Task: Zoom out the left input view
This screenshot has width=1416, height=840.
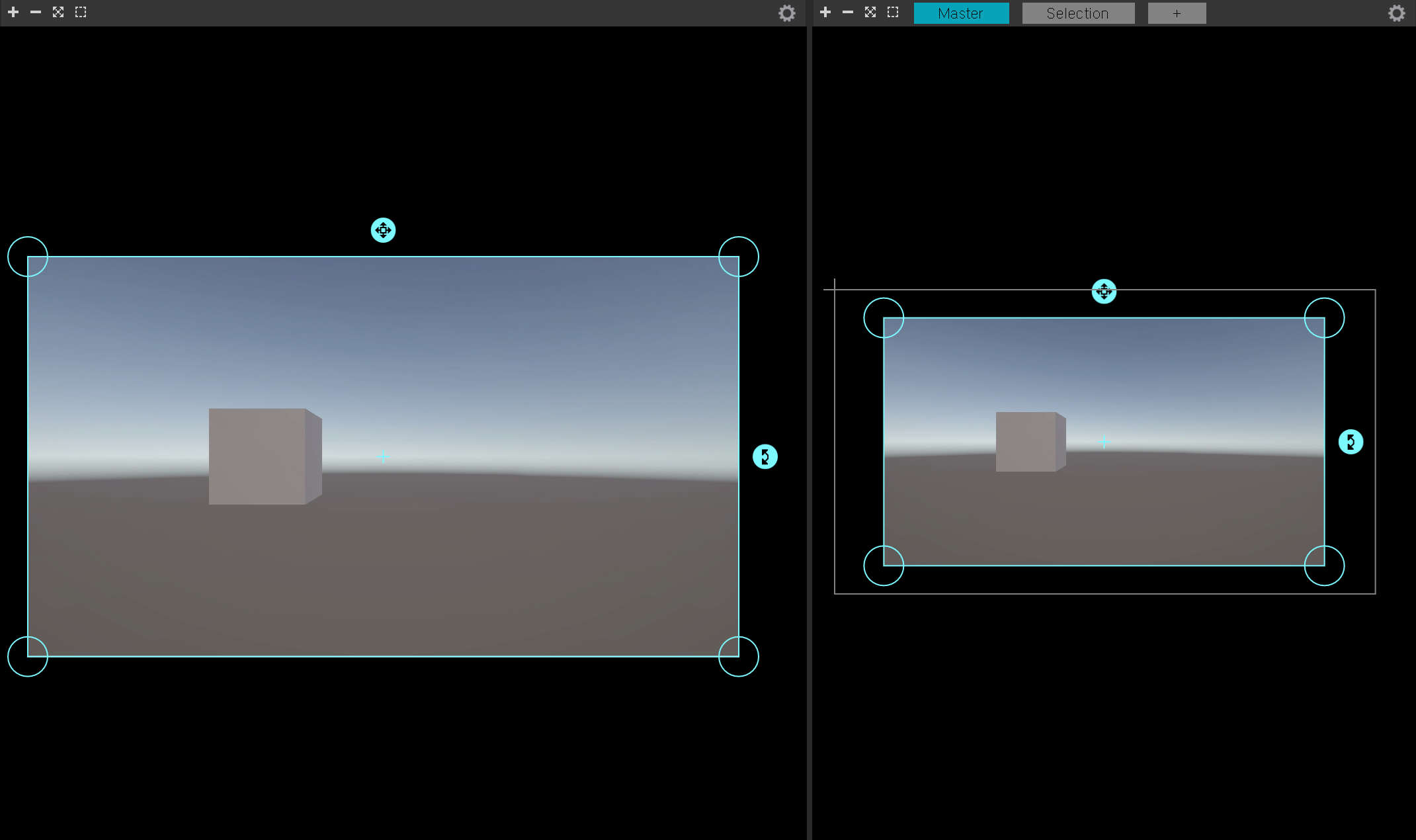Action: [36, 13]
